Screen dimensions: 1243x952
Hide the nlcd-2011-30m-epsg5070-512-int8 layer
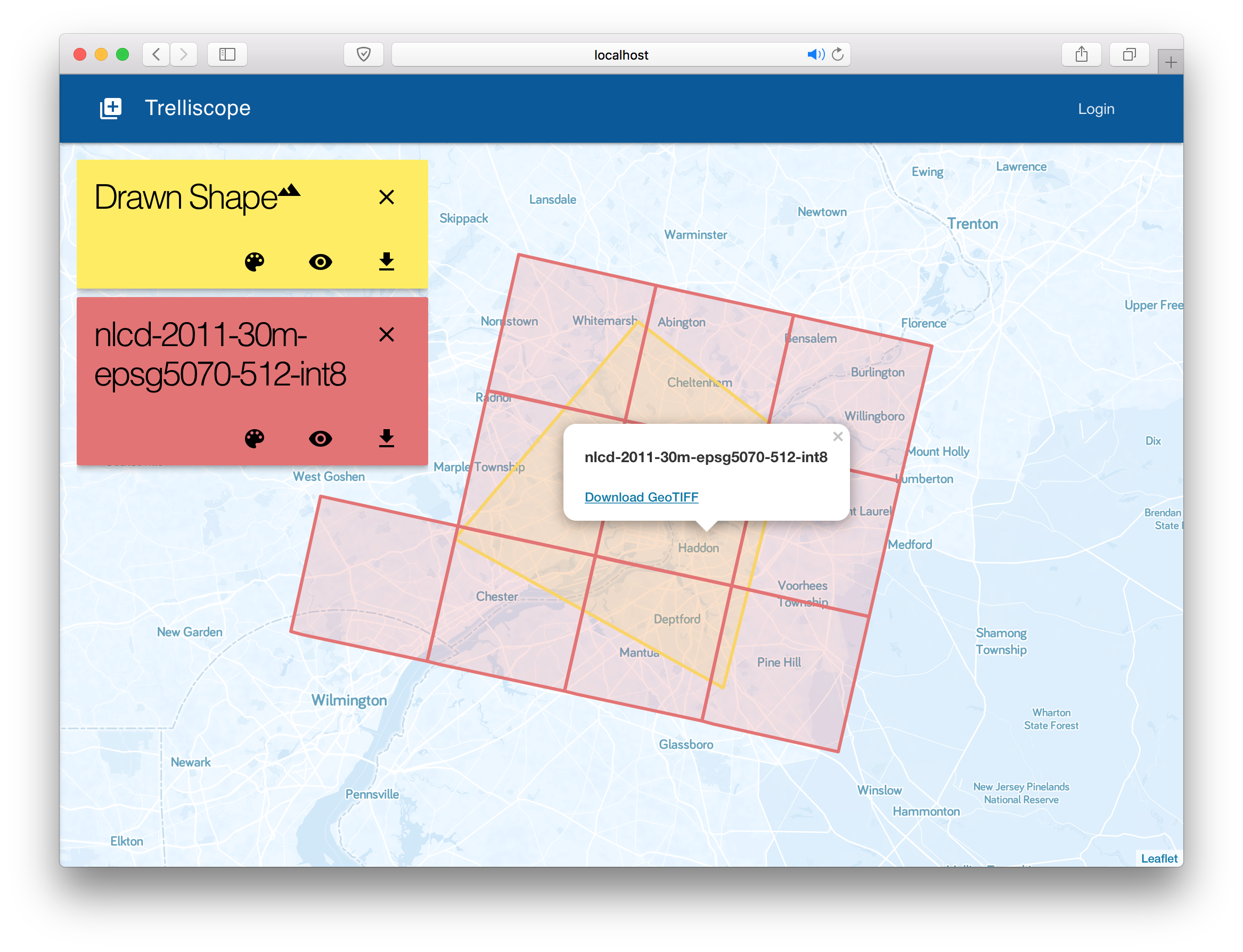(x=320, y=439)
